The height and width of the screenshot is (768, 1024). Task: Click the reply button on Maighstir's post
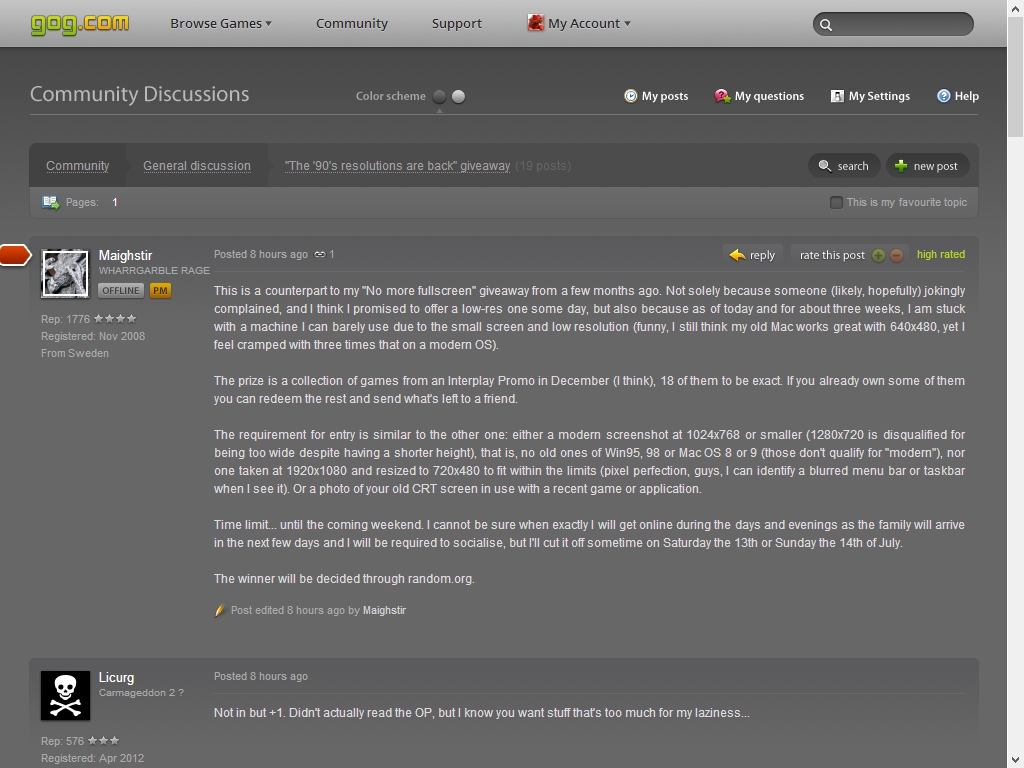[x=752, y=255]
